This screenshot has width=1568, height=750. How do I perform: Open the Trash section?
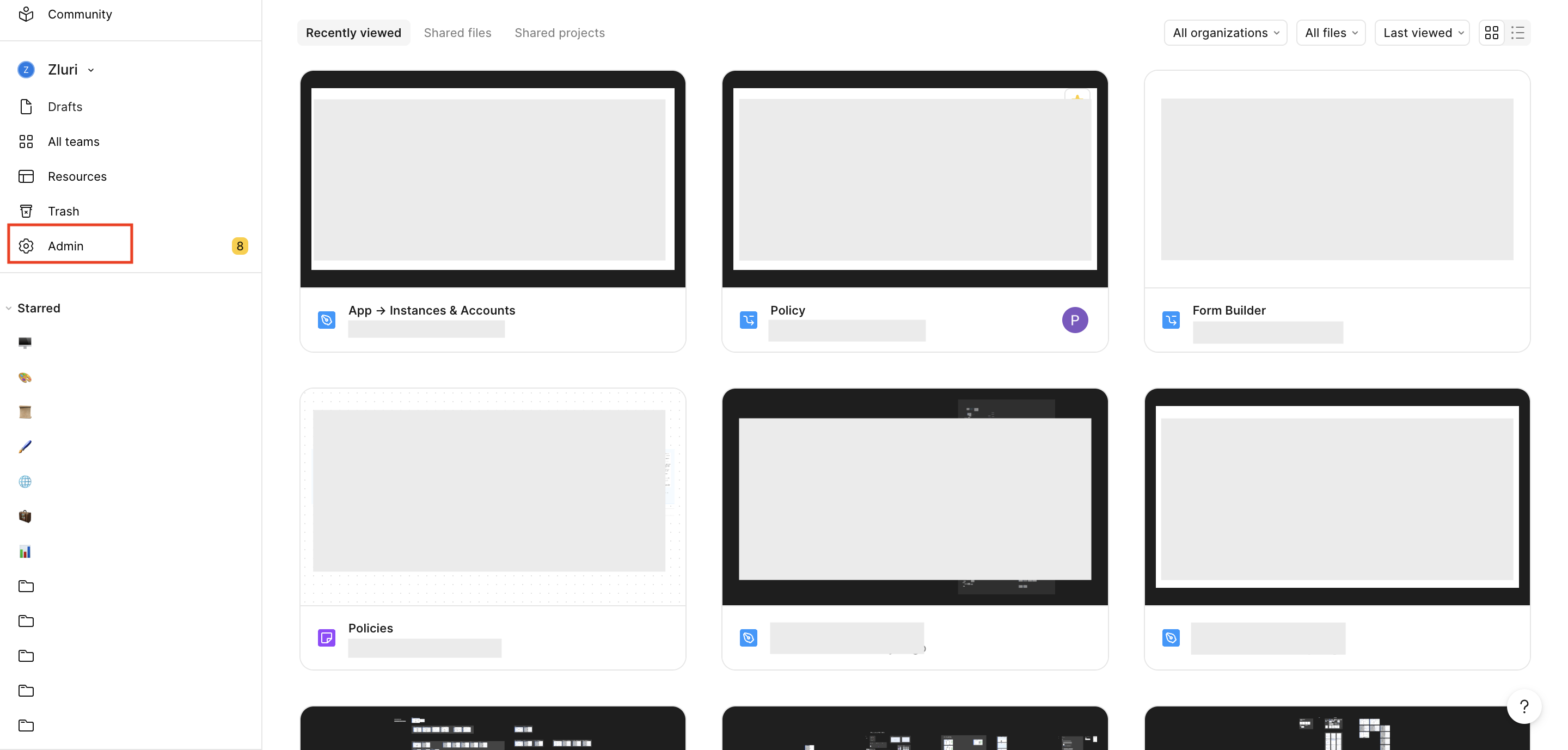[63, 211]
